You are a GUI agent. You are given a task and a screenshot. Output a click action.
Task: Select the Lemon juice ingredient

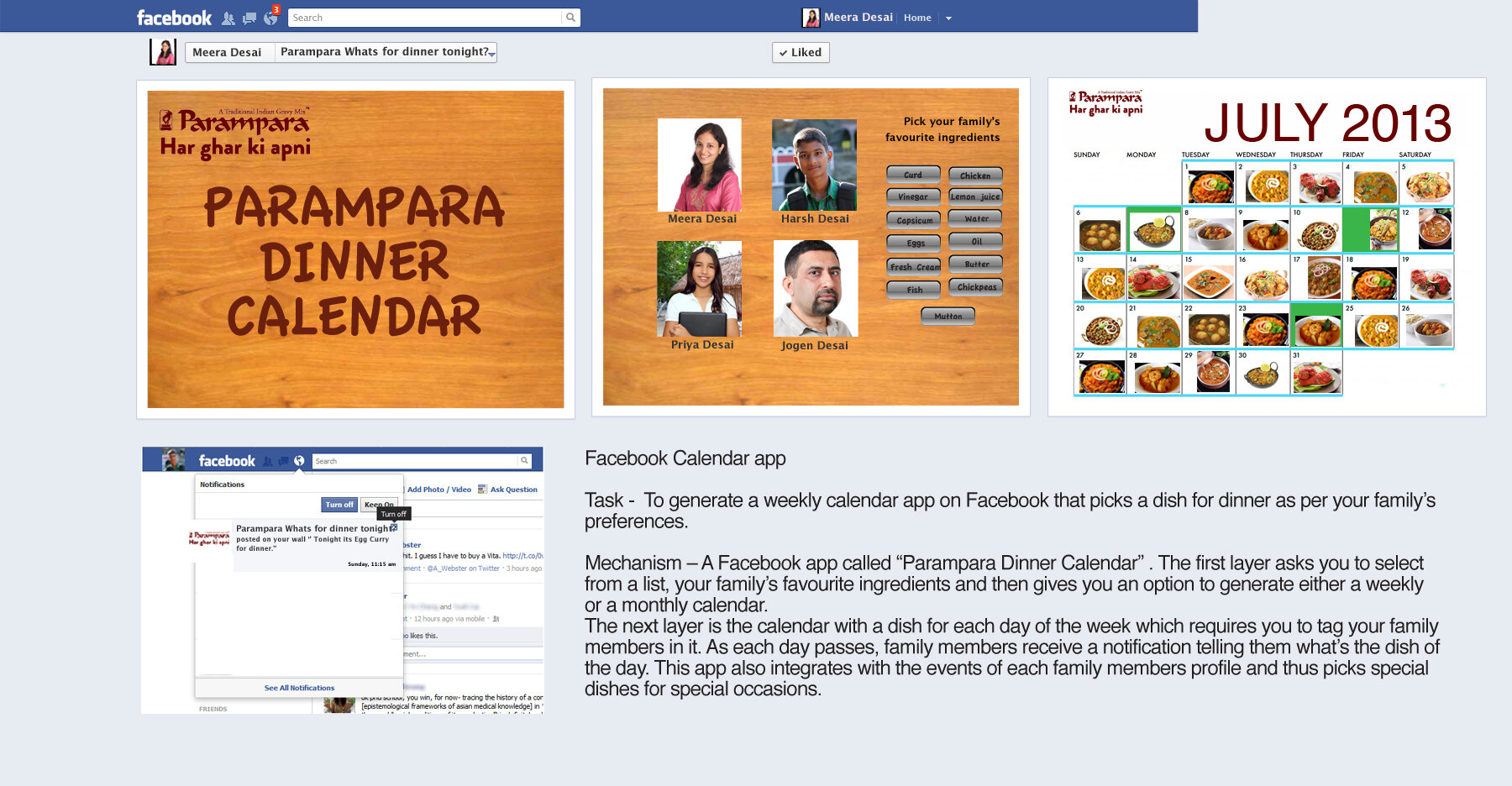coord(975,196)
